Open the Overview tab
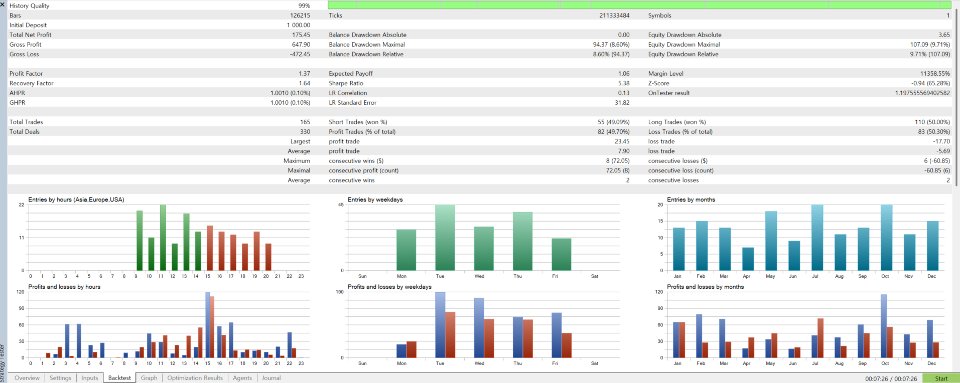960x383 pixels. pyautogui.click(x=26, y=378)
